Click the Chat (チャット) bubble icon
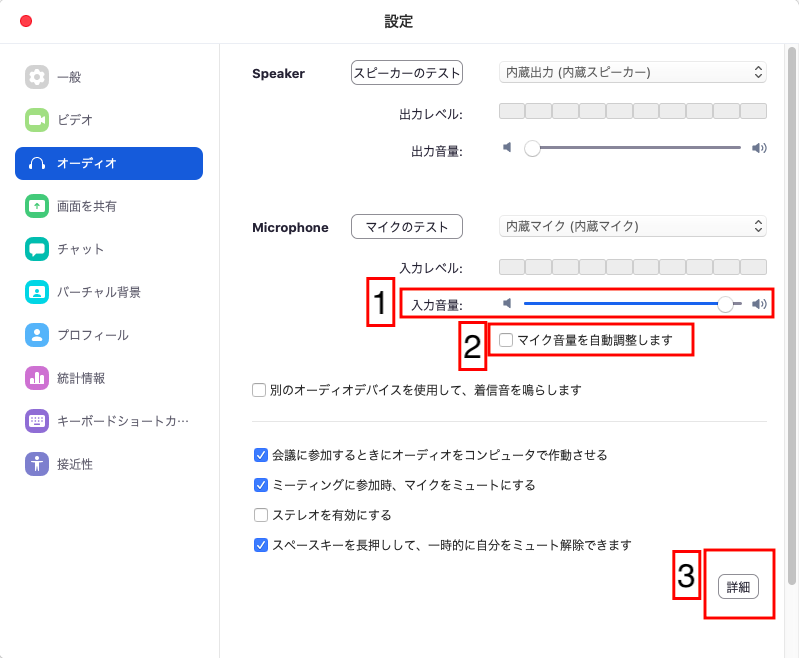Screen dimensions: 799x658 point(37,249)
